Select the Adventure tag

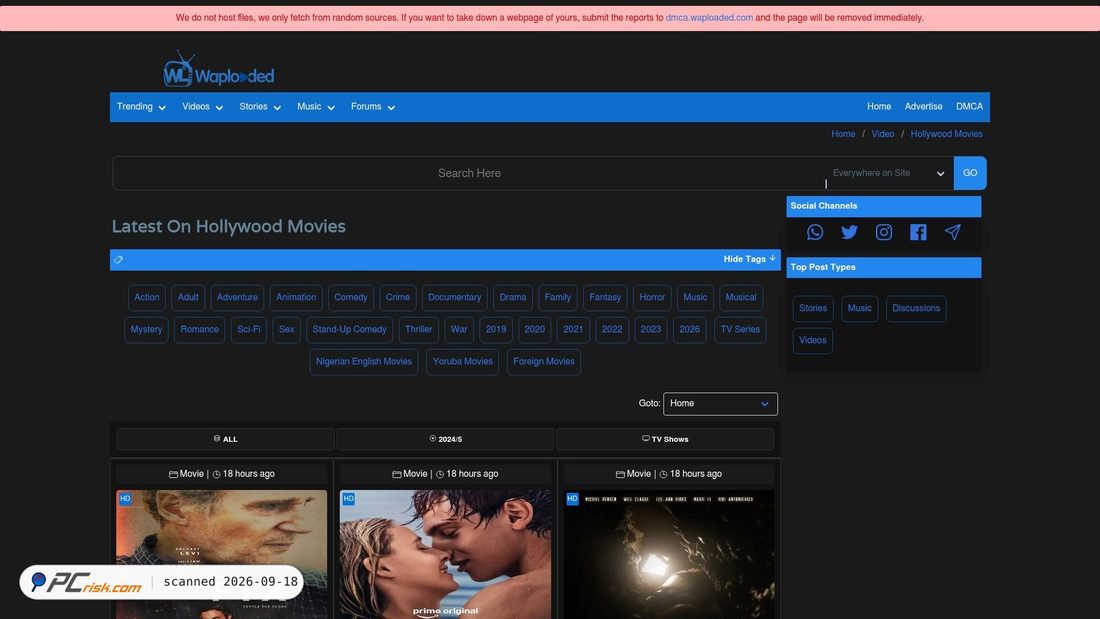(237, 298)
